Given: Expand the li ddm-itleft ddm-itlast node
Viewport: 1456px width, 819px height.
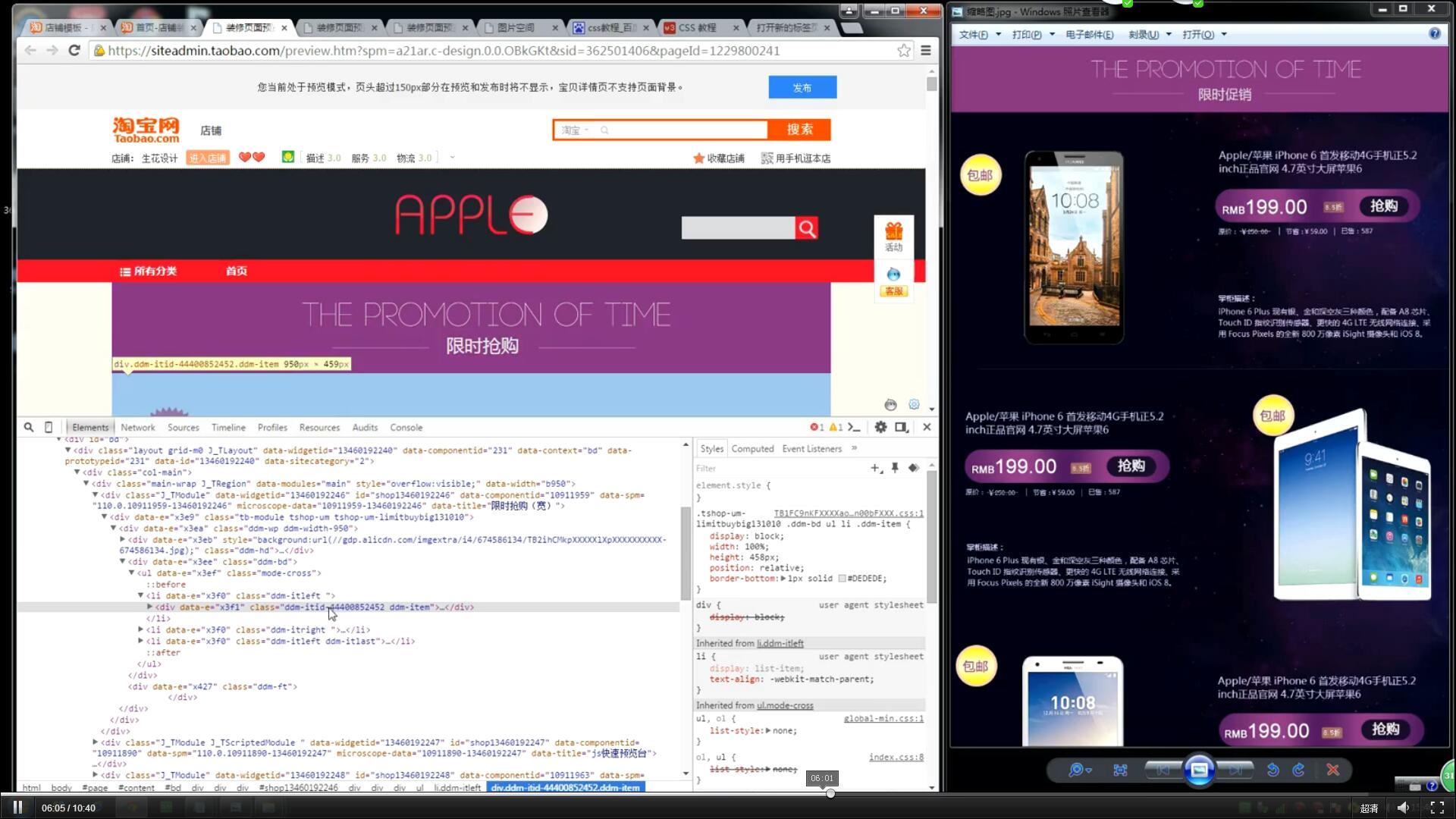Looking at the screenshot, I should [140, 641].
